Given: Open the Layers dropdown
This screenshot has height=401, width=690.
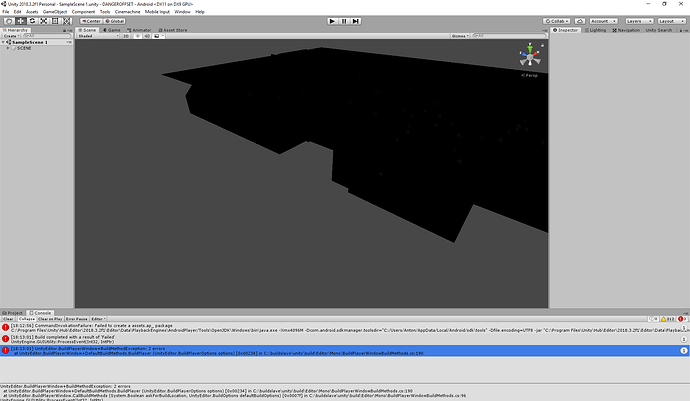Looking at the screenshot, I should click(639, 21).
